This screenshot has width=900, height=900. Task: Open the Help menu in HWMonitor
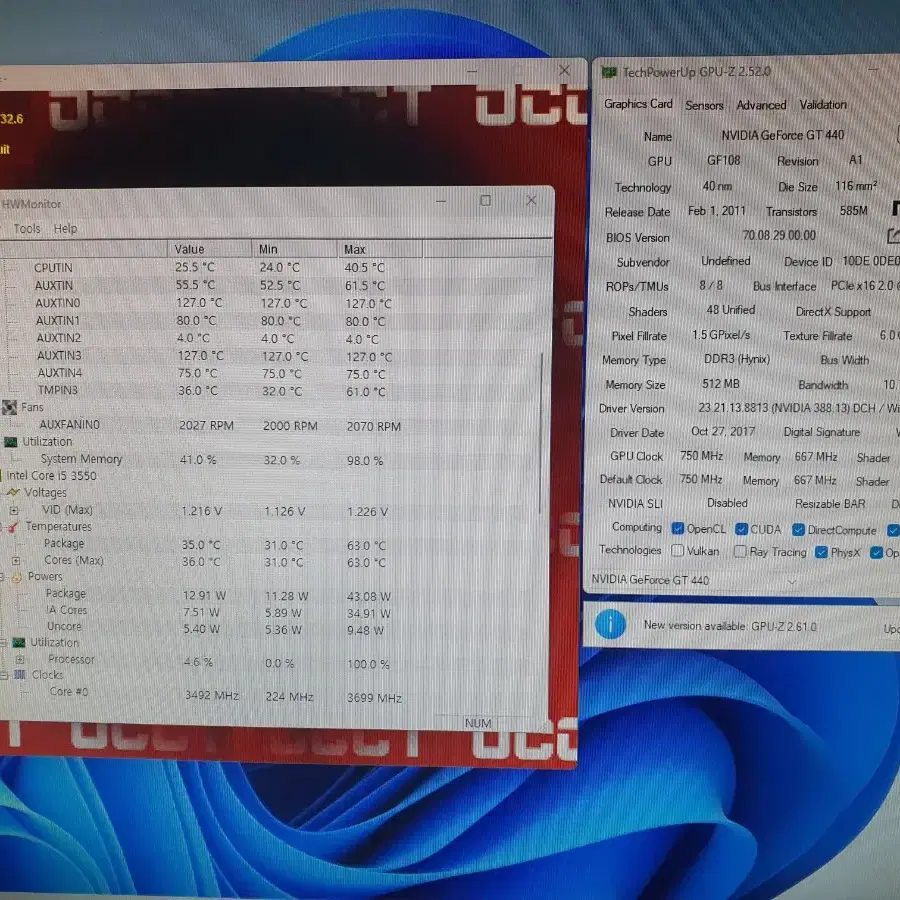point(65,228)
